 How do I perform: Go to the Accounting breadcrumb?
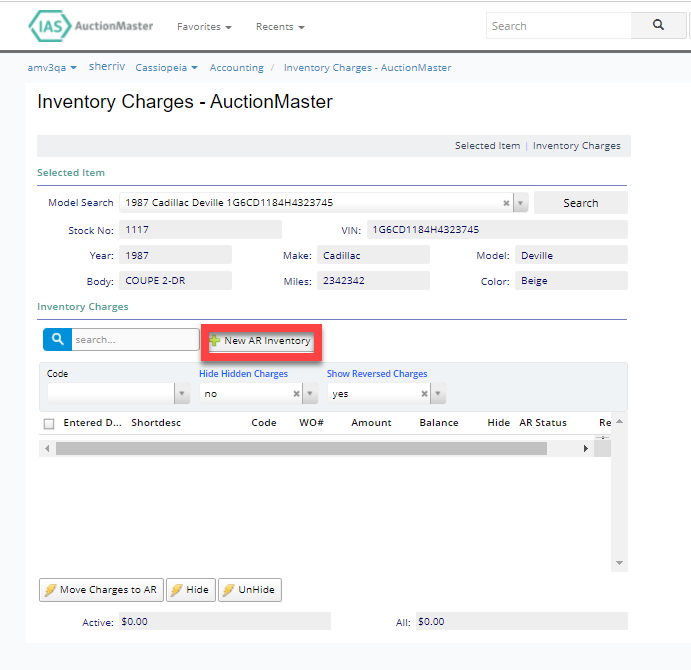coord(237,68)
